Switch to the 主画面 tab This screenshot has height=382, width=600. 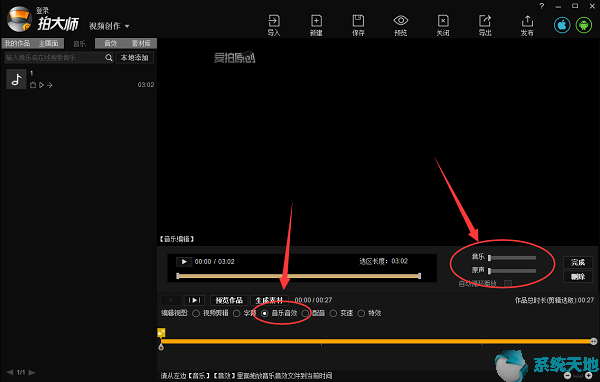click(x=49, y=43)
